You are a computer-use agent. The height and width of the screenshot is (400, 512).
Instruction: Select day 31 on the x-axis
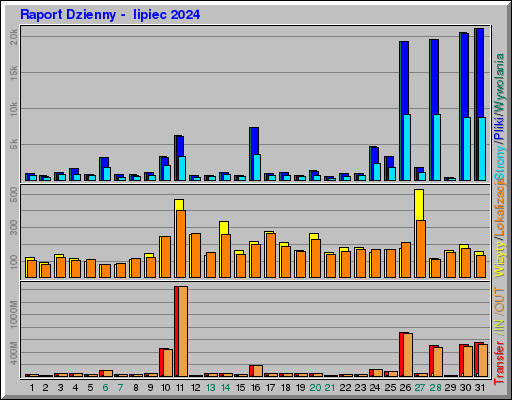(480, 388)
